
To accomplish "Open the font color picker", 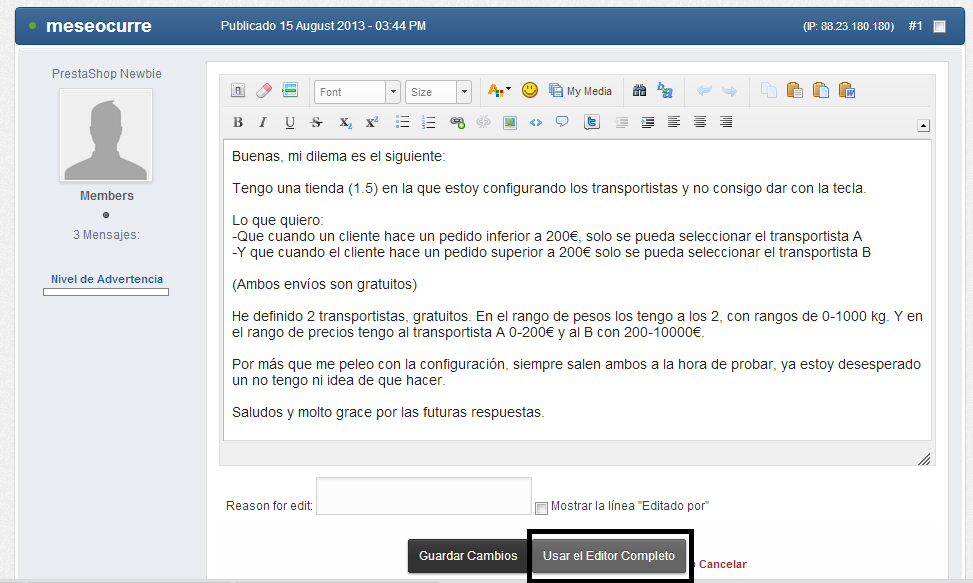I will [x=498, y=91].
